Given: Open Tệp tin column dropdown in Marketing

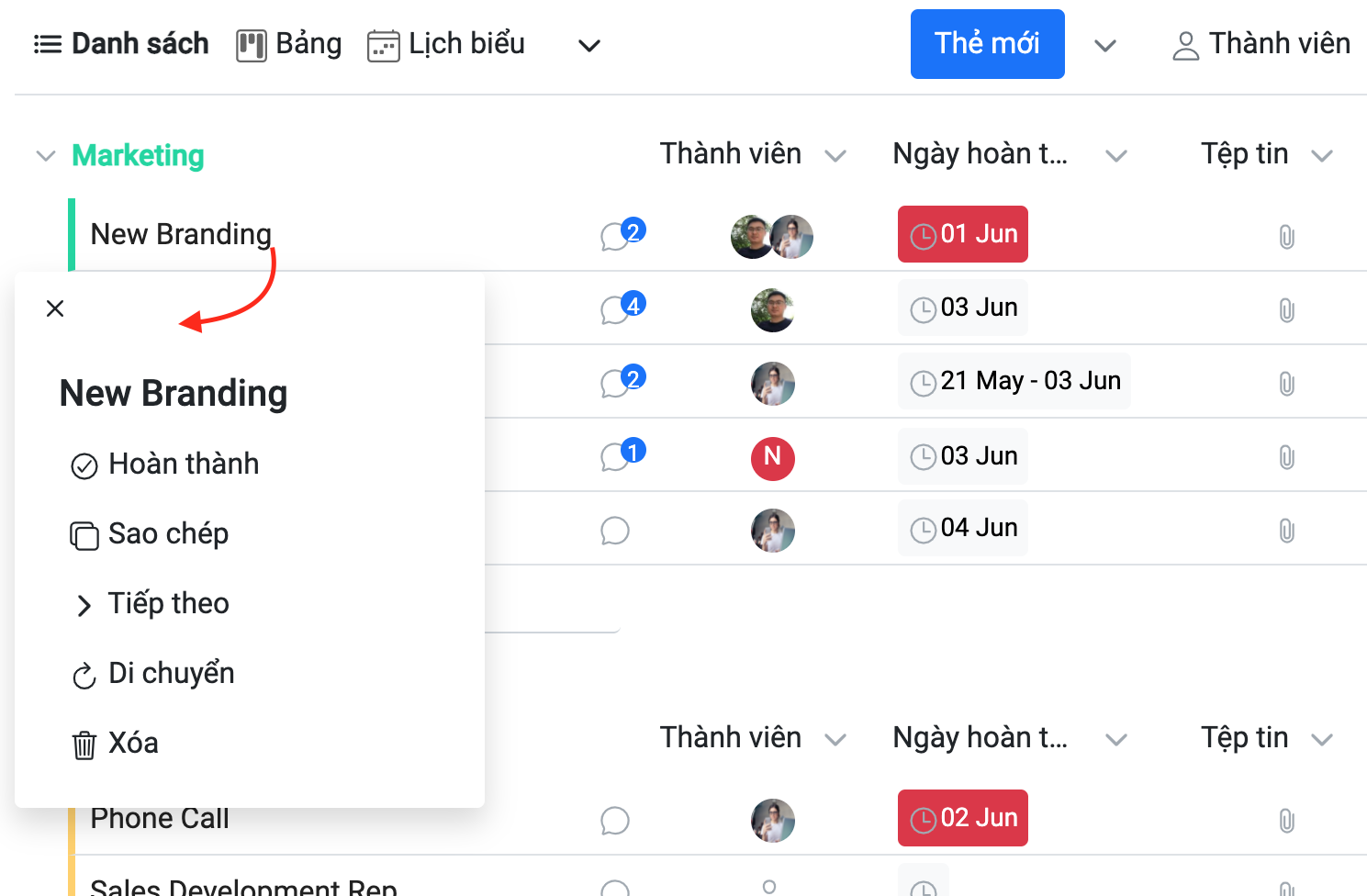Looking at the screenshot, I should (1321, 156).
